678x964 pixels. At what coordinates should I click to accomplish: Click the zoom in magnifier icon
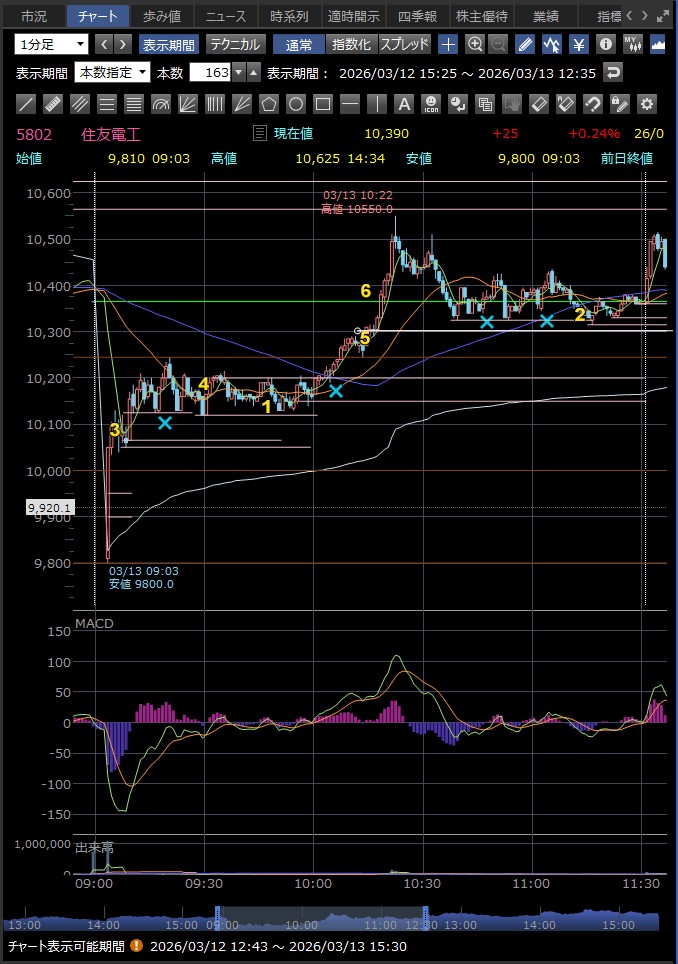pos(475,44)
